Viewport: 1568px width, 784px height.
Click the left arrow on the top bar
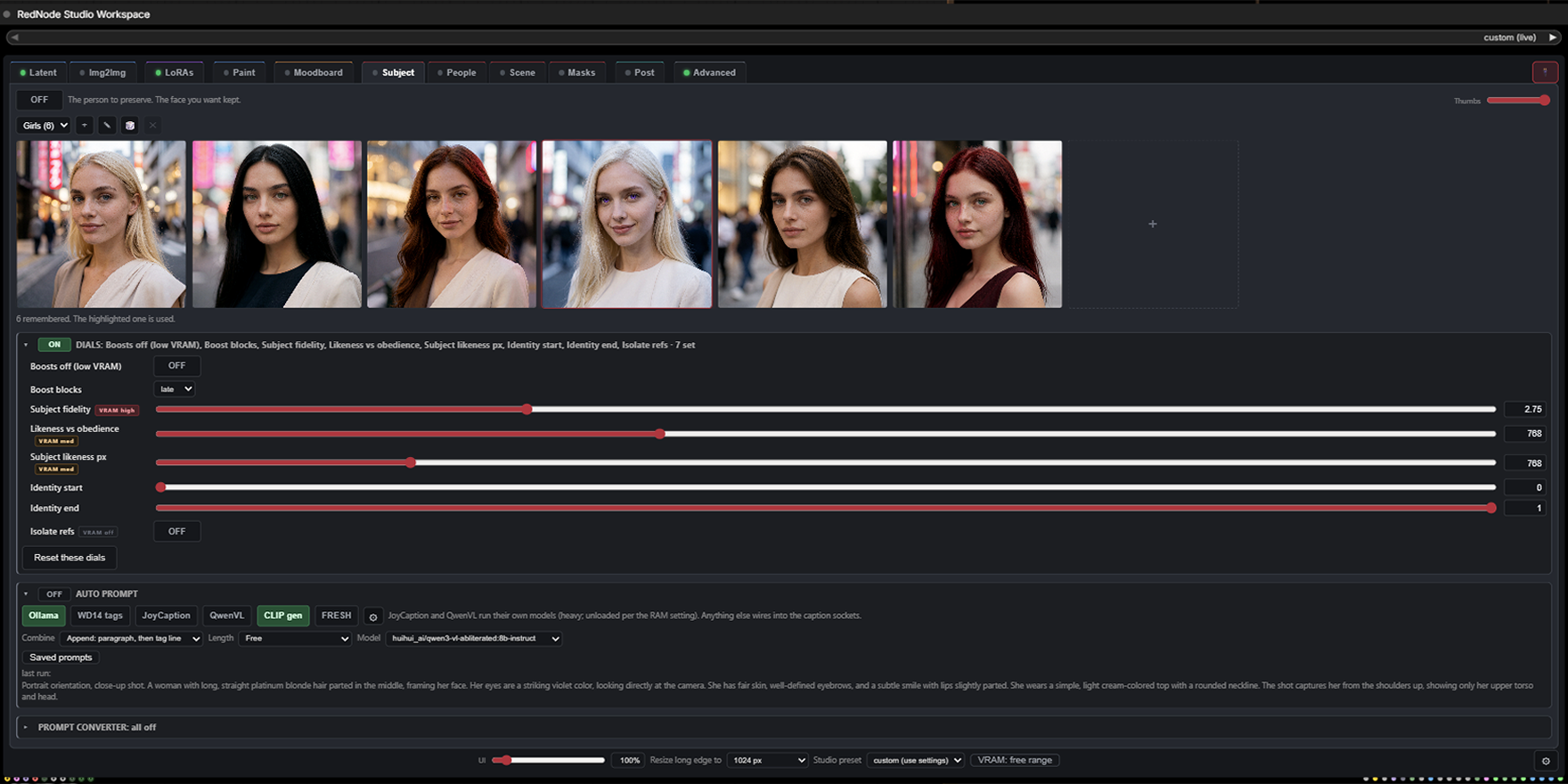(14, 37)
